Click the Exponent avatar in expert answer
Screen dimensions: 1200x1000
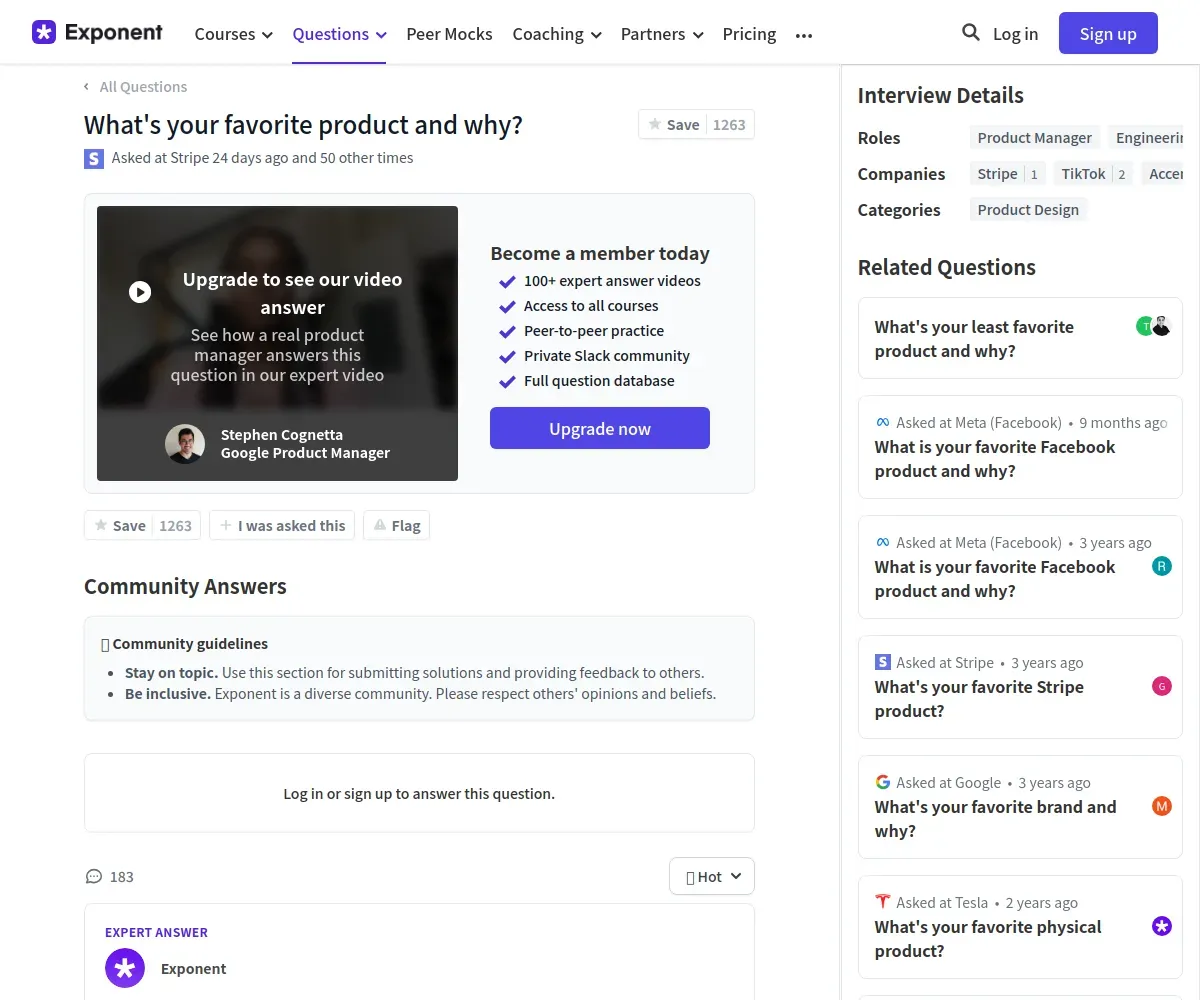pyautogui.click(x=125, y=968)
